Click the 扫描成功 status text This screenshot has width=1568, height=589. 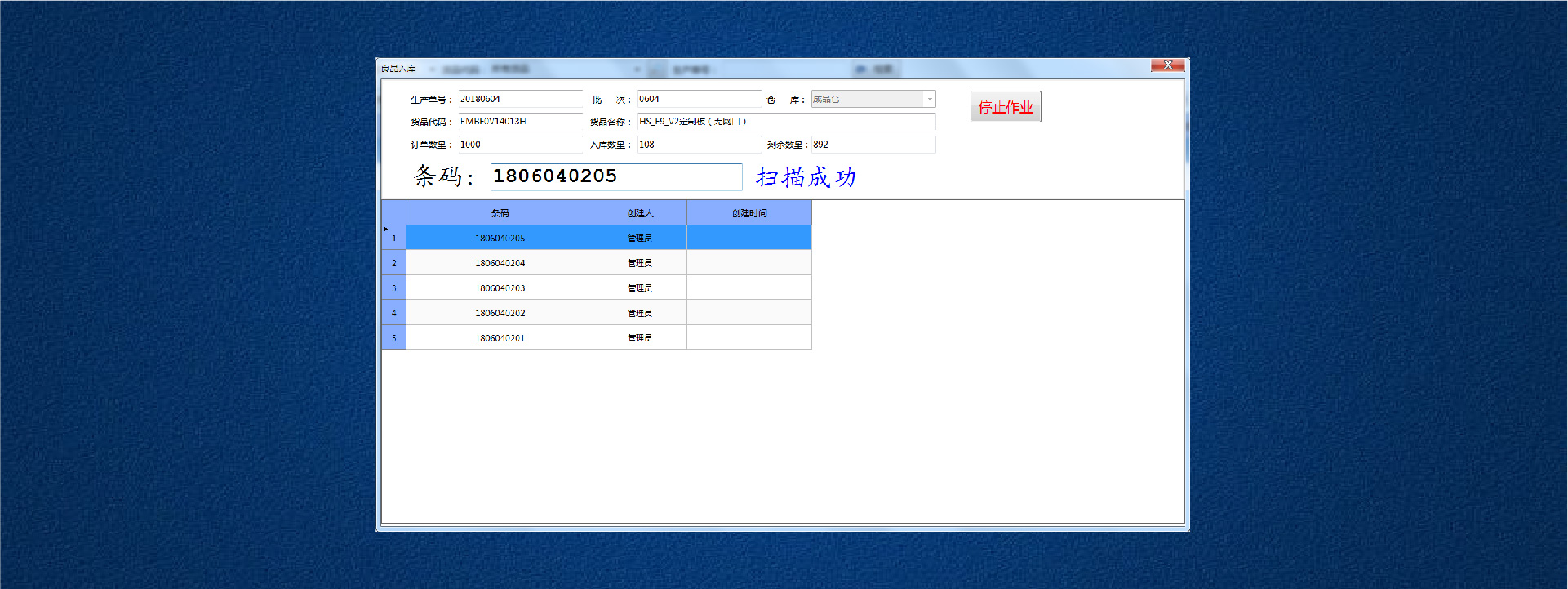tap(806, 177)
